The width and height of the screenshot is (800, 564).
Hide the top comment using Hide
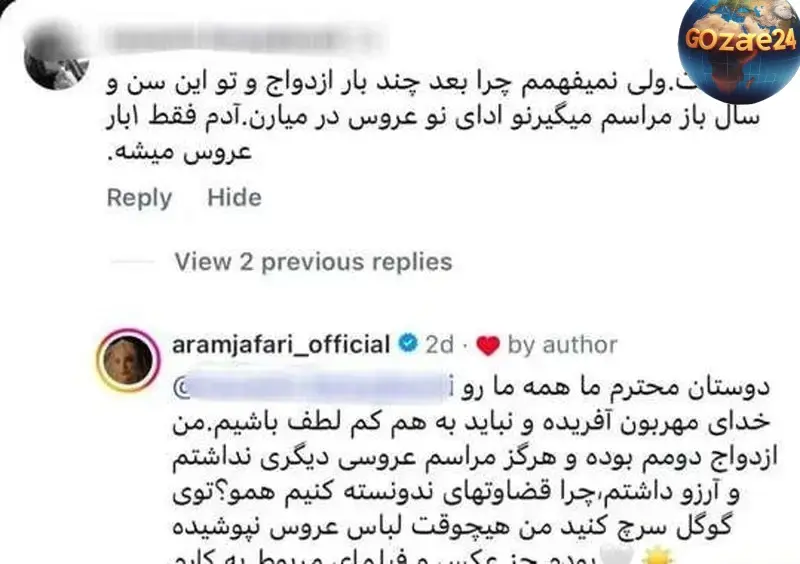coord(234,197)
